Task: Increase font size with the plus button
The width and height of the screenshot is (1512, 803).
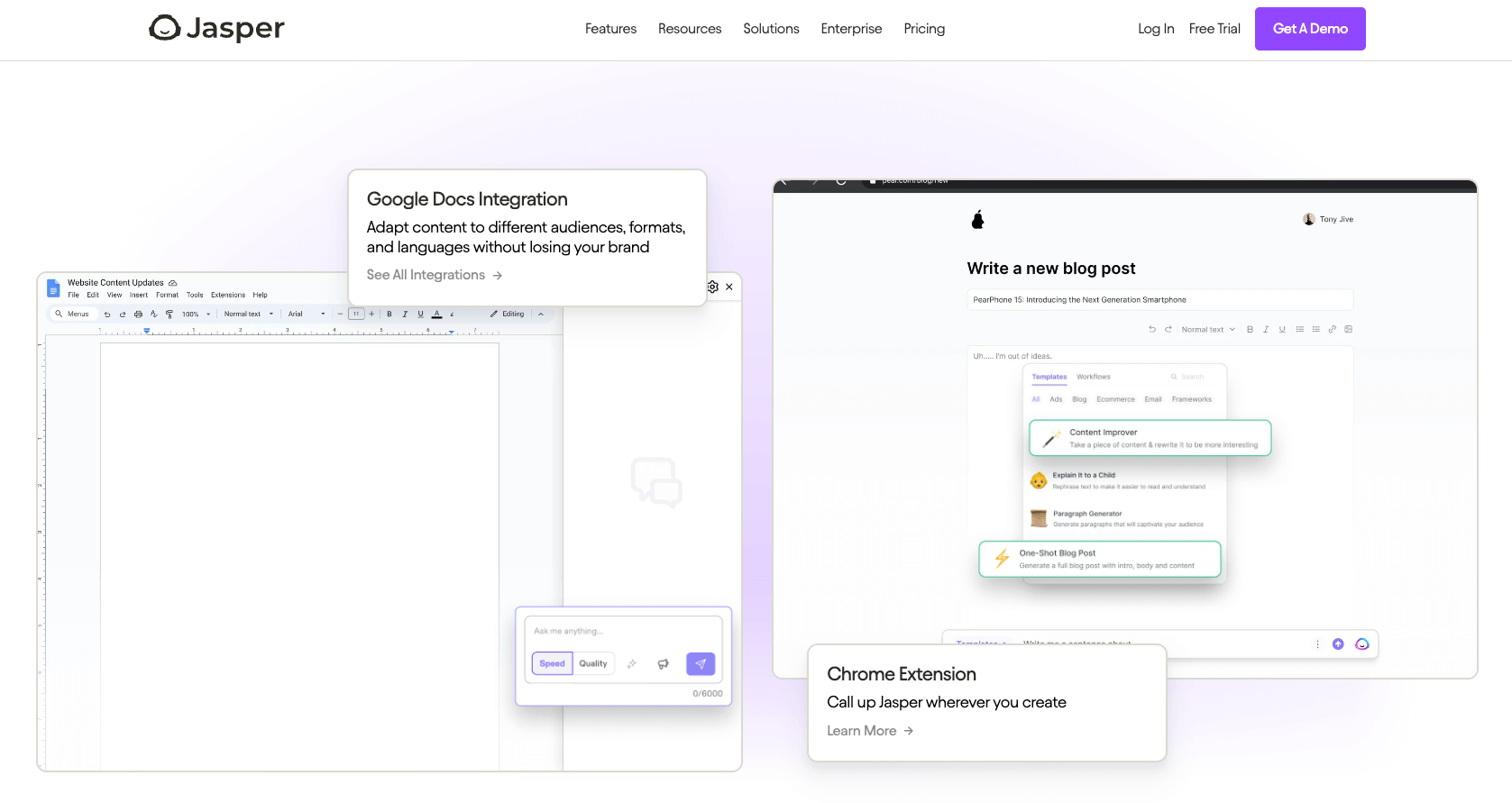Action: click(x=371, y=314)
